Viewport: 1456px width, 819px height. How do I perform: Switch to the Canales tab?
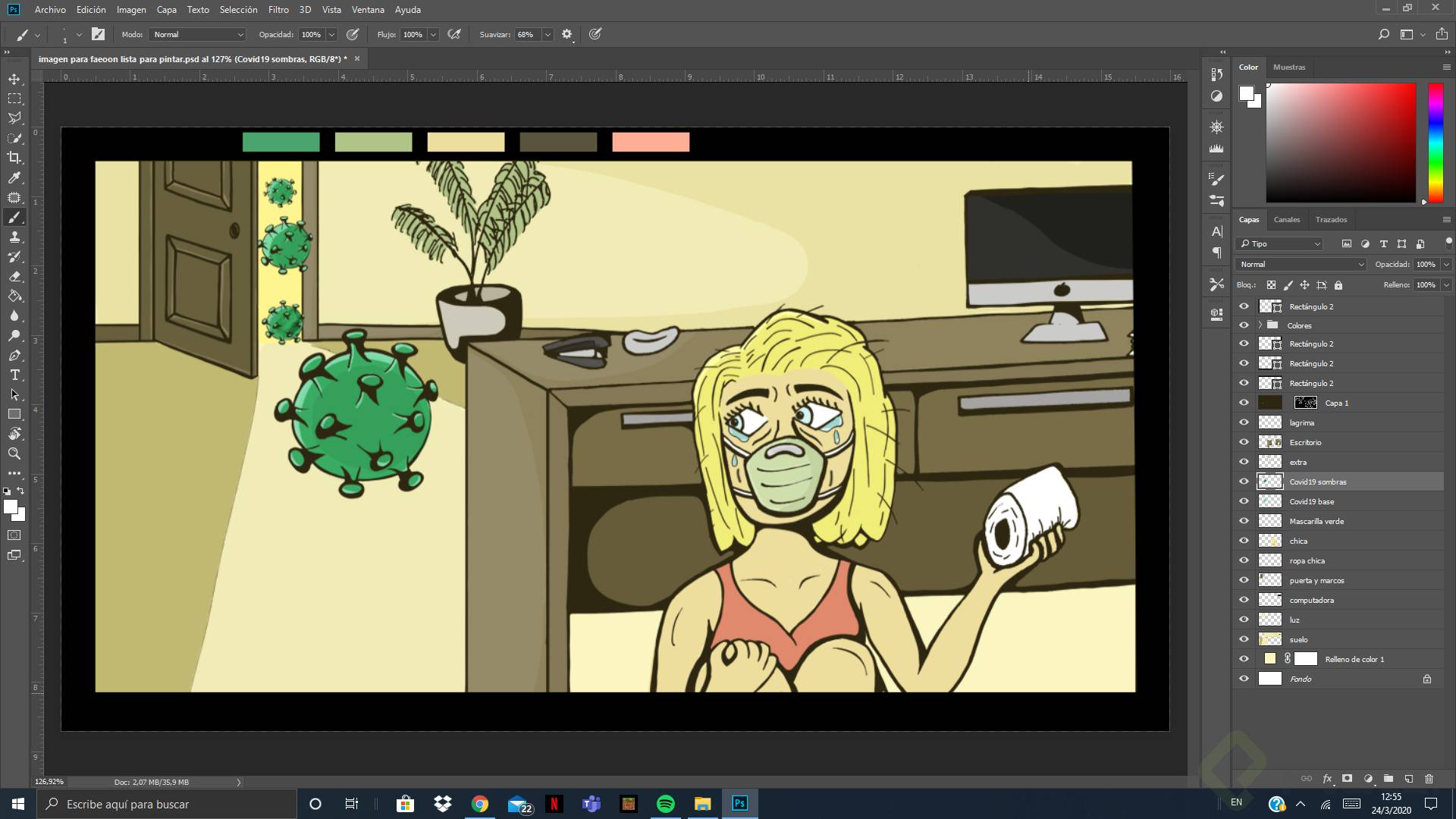click(x=1286, y=219)
